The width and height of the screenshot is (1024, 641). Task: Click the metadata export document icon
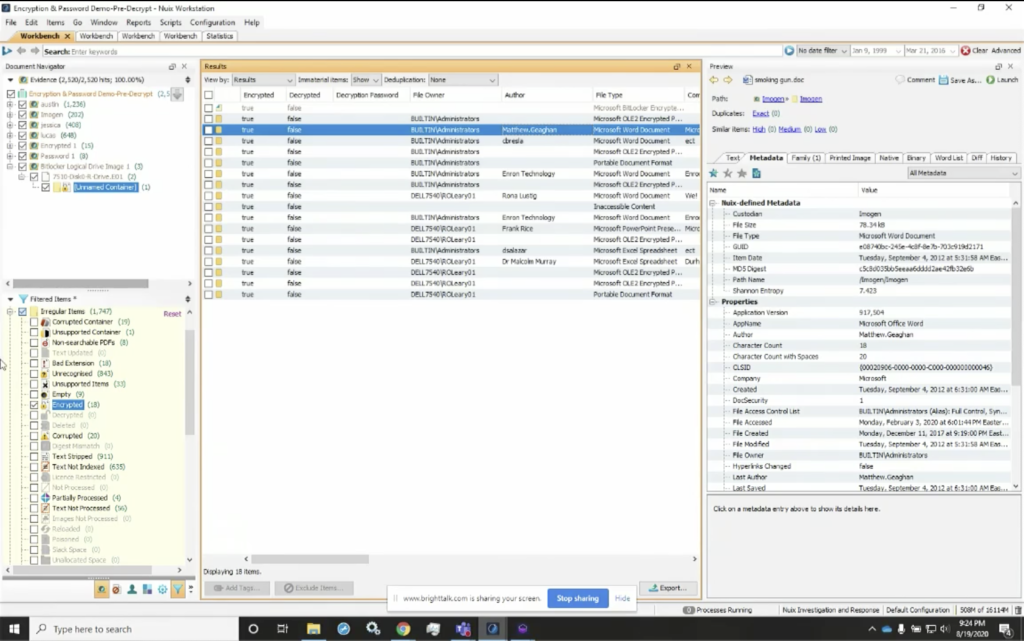(756, 173)
